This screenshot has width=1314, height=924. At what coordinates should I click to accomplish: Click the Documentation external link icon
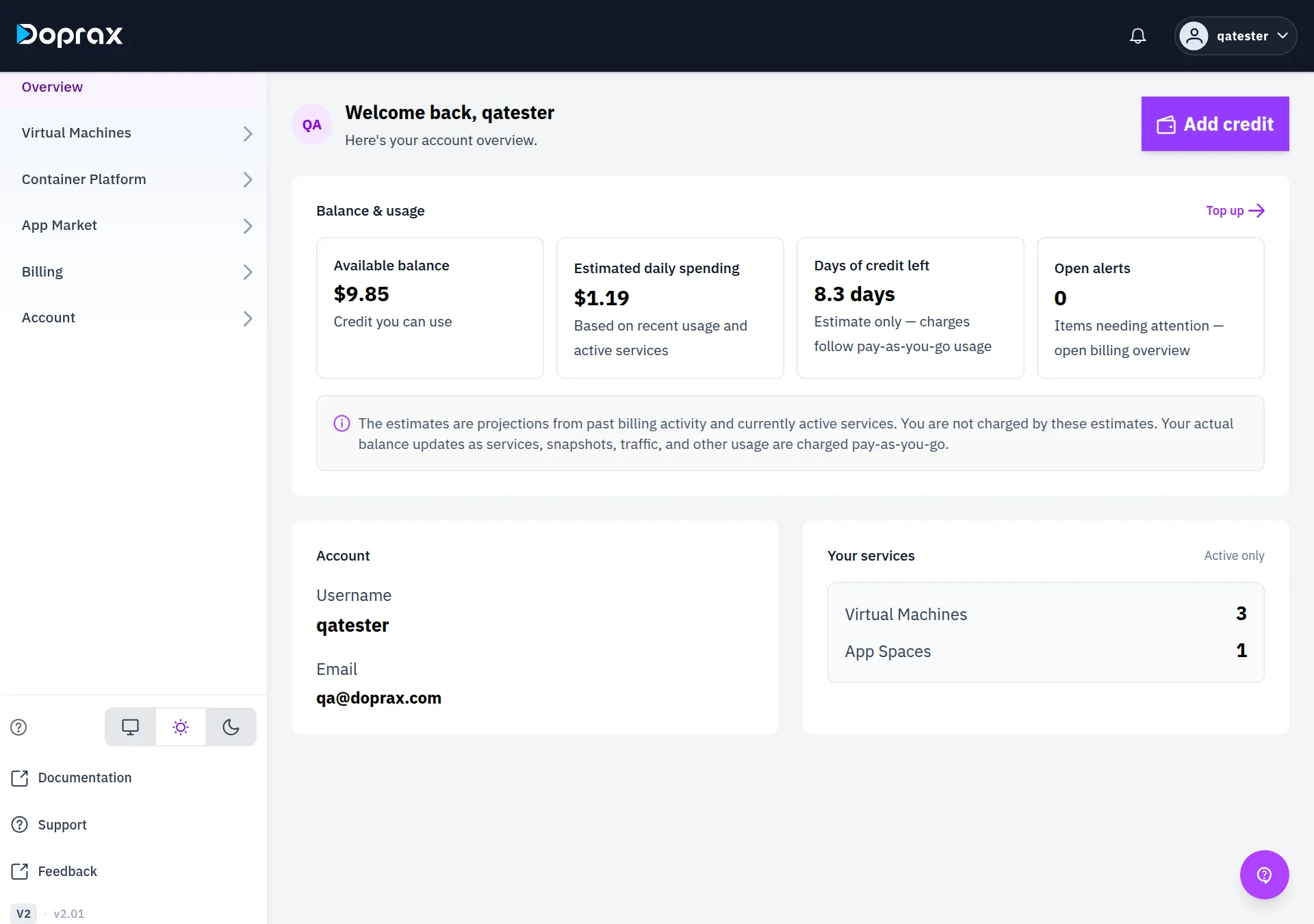click(x=20, y=778)
